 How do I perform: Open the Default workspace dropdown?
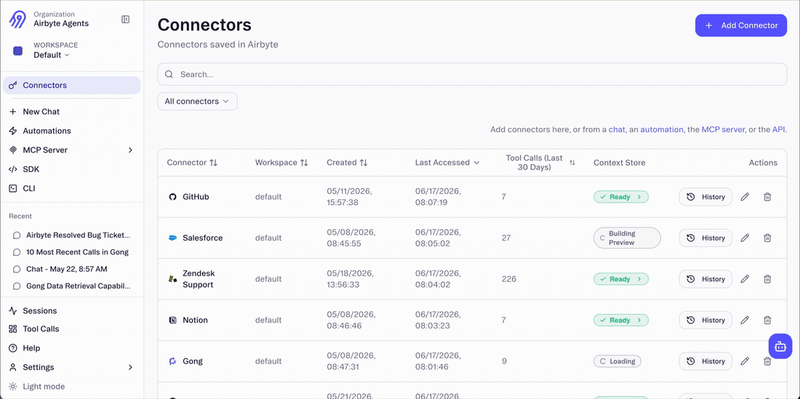pos(52,55)
